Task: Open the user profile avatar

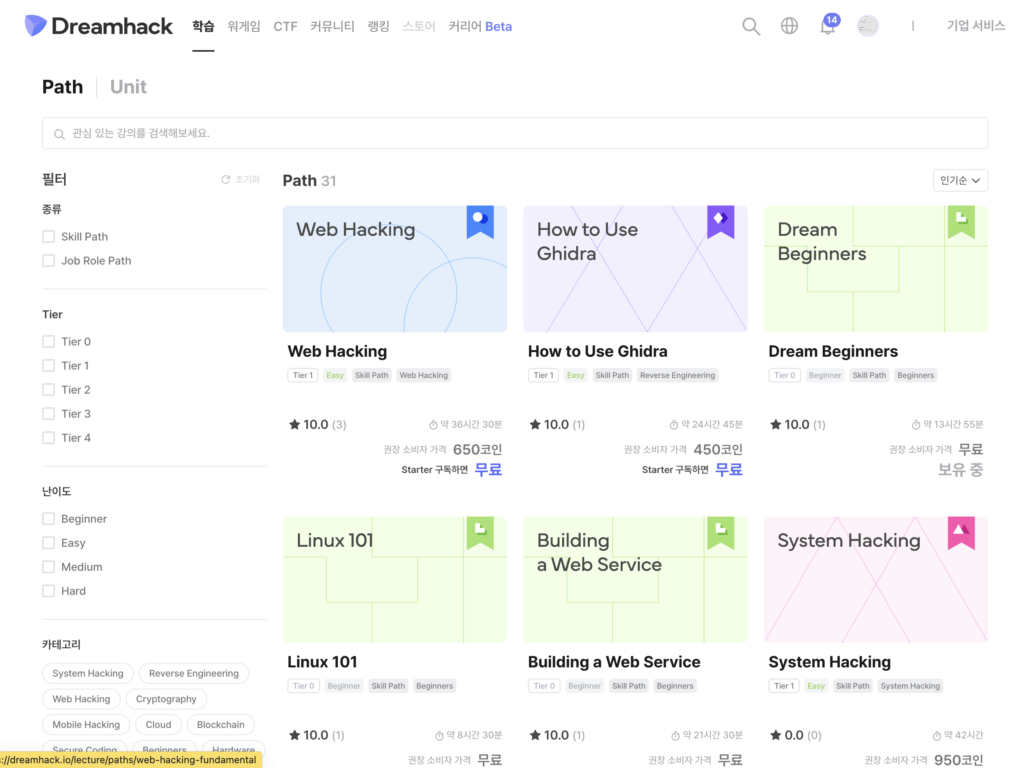Action: [867, 26]
